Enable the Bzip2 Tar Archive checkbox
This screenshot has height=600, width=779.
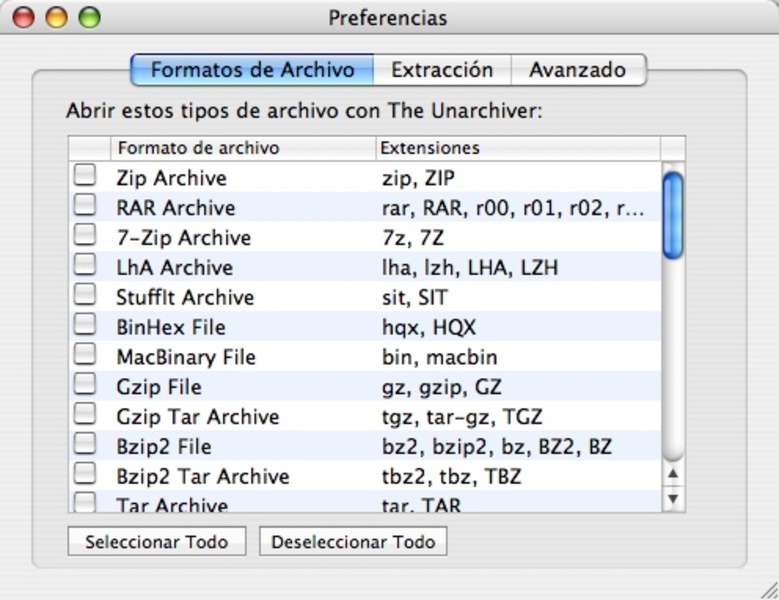[x=86, y=474]
